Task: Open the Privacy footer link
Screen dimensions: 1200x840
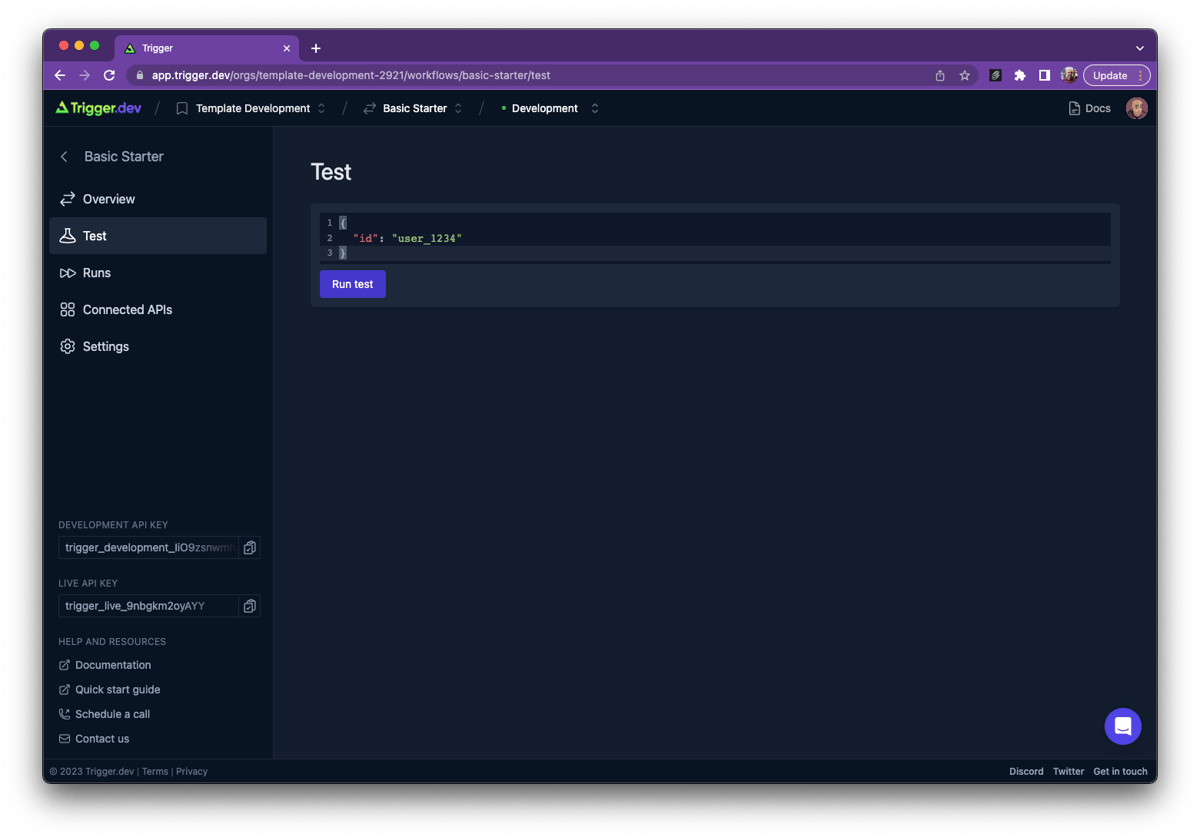Action: pos(192,772)
